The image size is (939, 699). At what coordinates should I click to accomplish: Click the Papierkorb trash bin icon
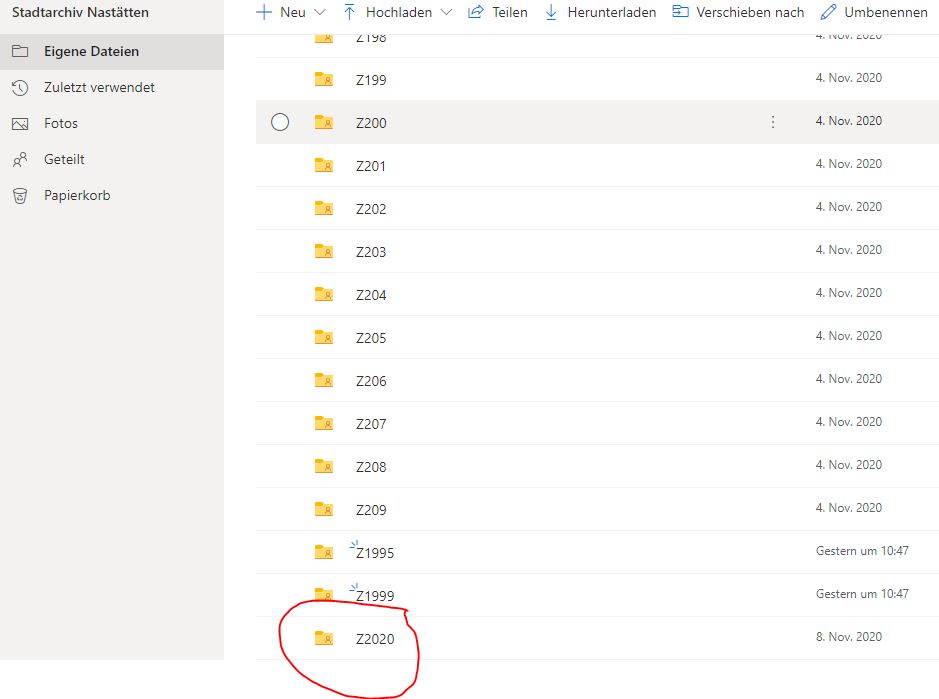pyautogui.click(x=20, y=196)
